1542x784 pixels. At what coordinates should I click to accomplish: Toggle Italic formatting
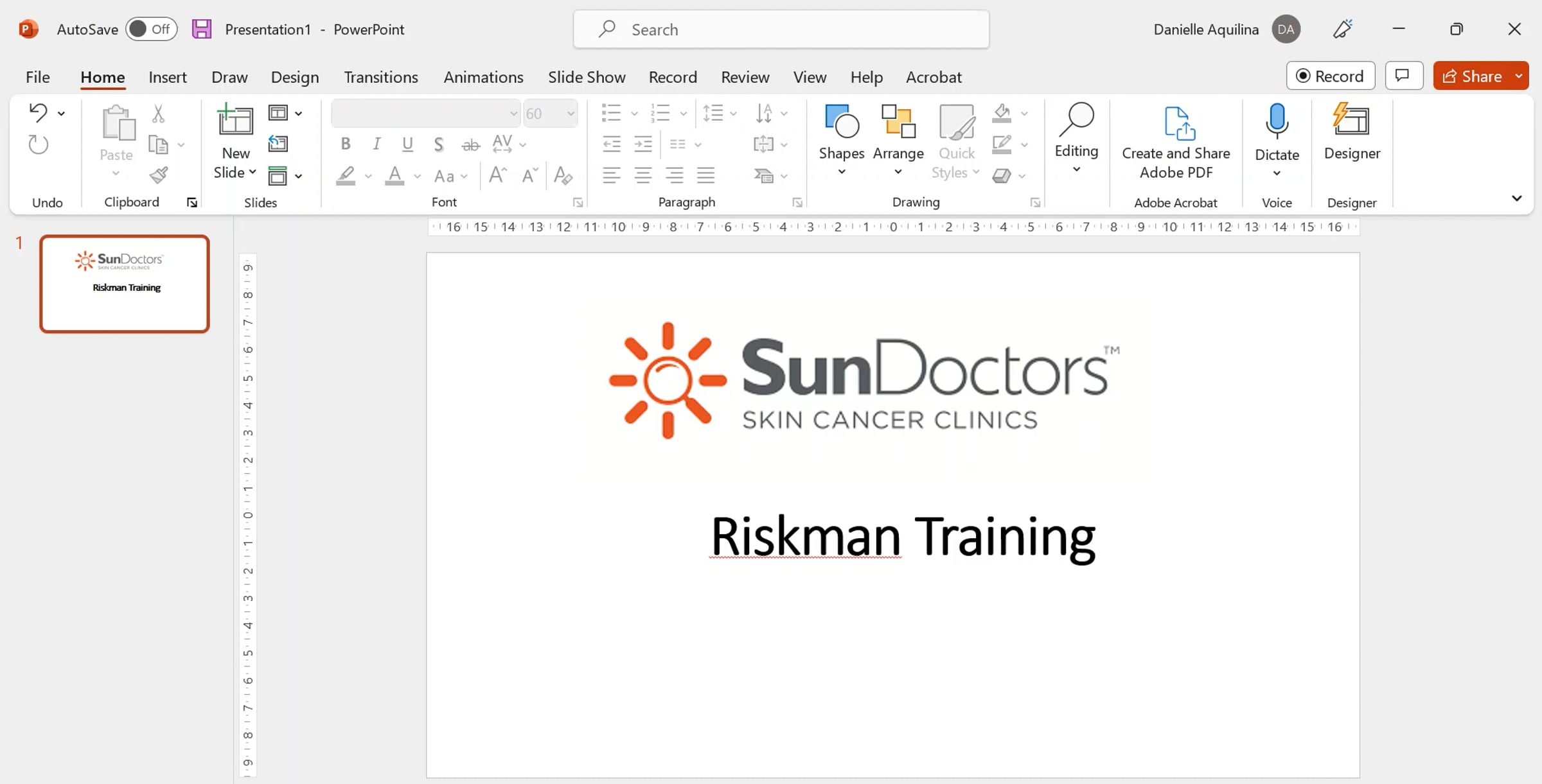[x=377, y=144]
